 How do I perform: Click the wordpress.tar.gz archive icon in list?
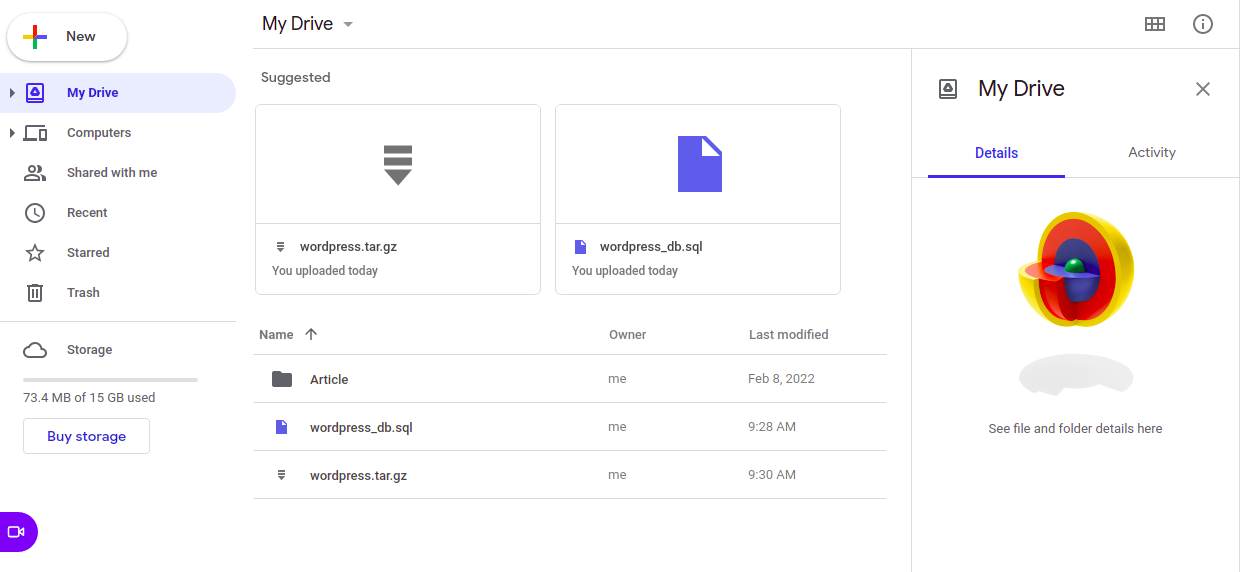(x=282, y=475)
